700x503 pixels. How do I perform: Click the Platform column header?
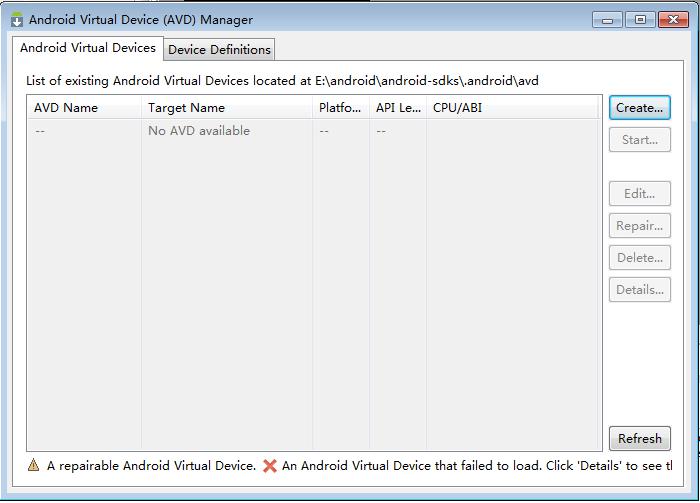tap(341, 108)
